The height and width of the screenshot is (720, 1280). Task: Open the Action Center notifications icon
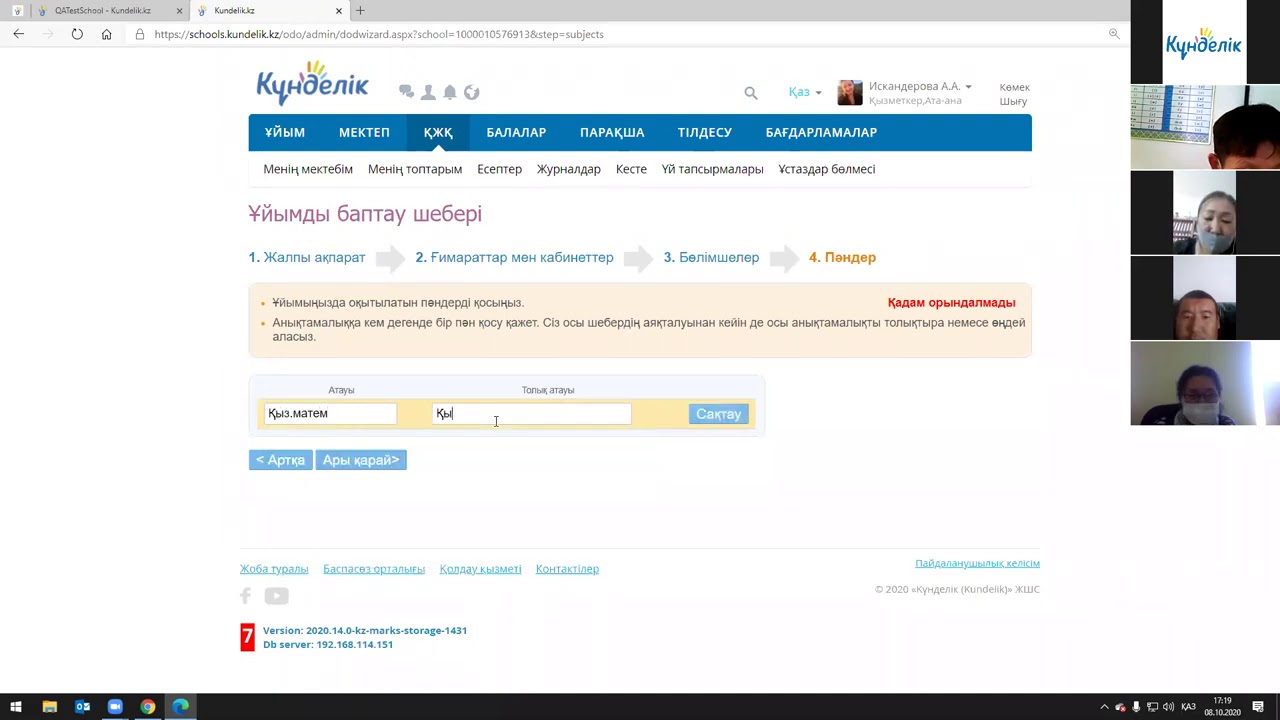pos(1258,707)
